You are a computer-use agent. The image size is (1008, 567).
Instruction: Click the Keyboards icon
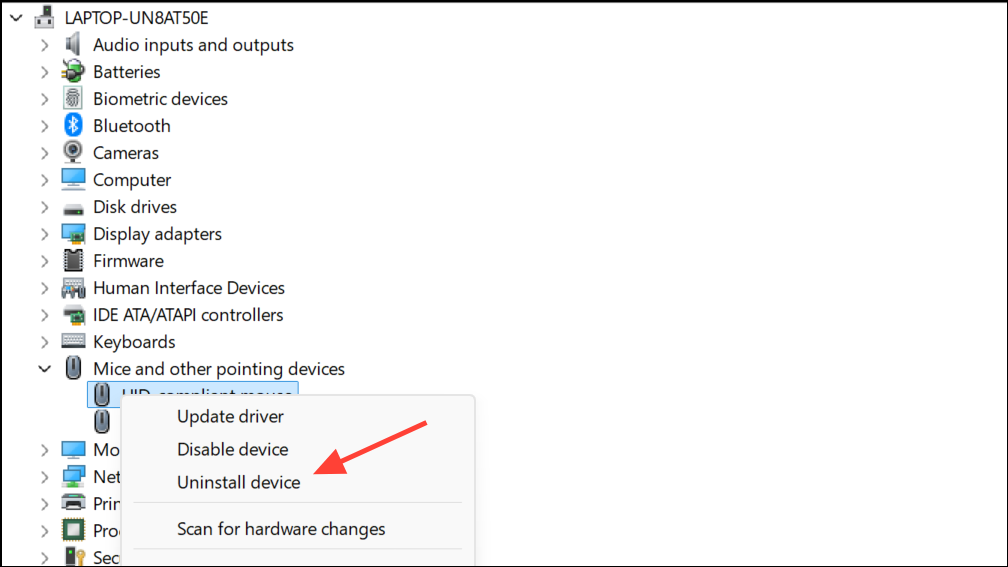pos(73,342)
